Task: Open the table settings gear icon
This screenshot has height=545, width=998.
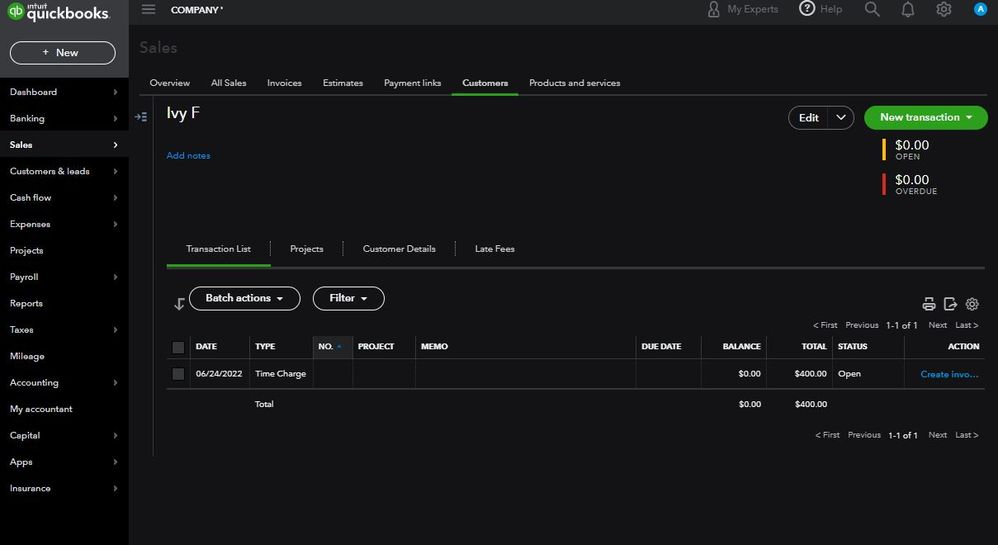Action: pos(972,304)
